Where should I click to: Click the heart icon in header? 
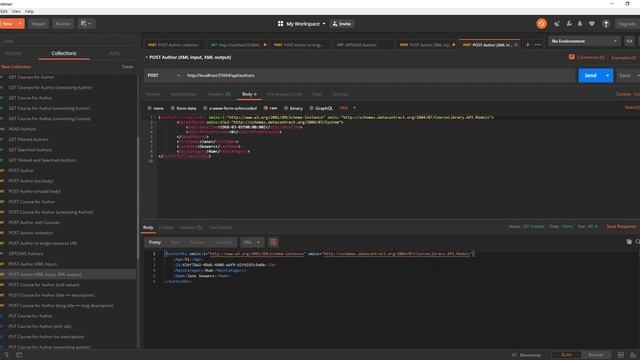592,24
